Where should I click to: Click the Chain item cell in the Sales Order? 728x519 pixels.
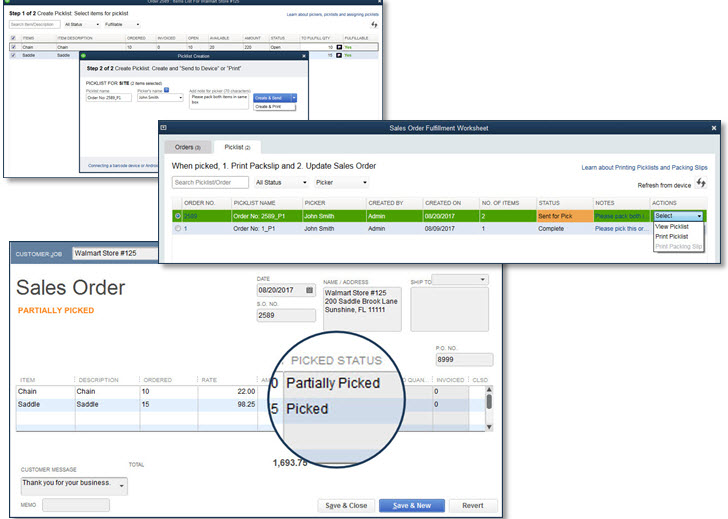[x=46, y=391]
